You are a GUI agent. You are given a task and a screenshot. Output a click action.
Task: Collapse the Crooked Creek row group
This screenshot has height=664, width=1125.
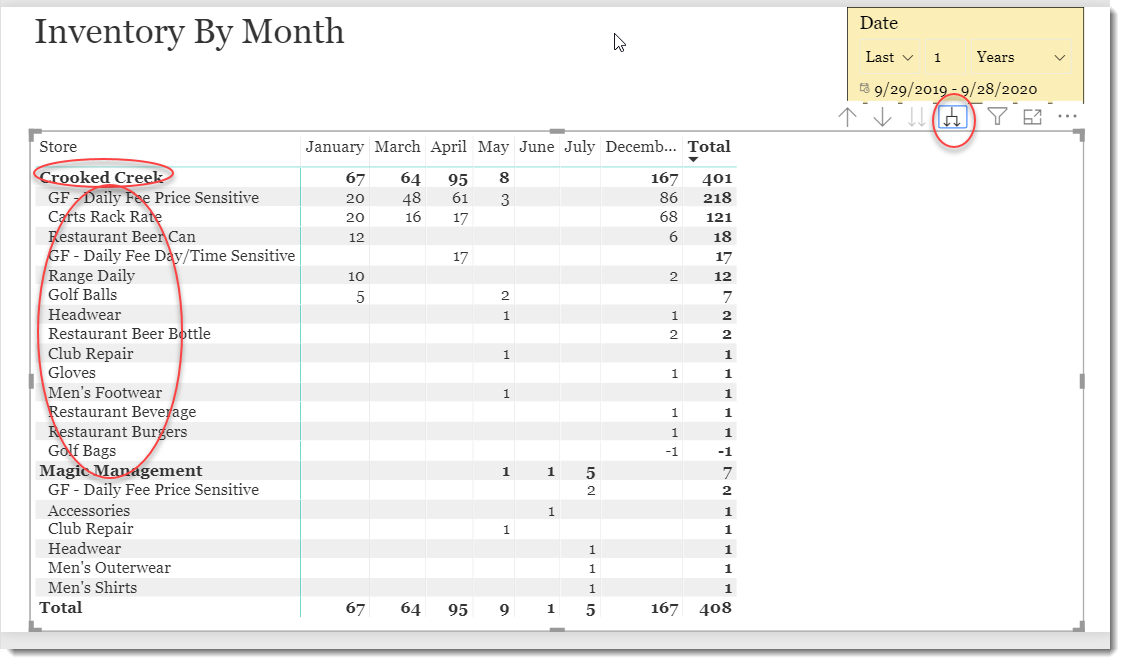pos(103,177)
